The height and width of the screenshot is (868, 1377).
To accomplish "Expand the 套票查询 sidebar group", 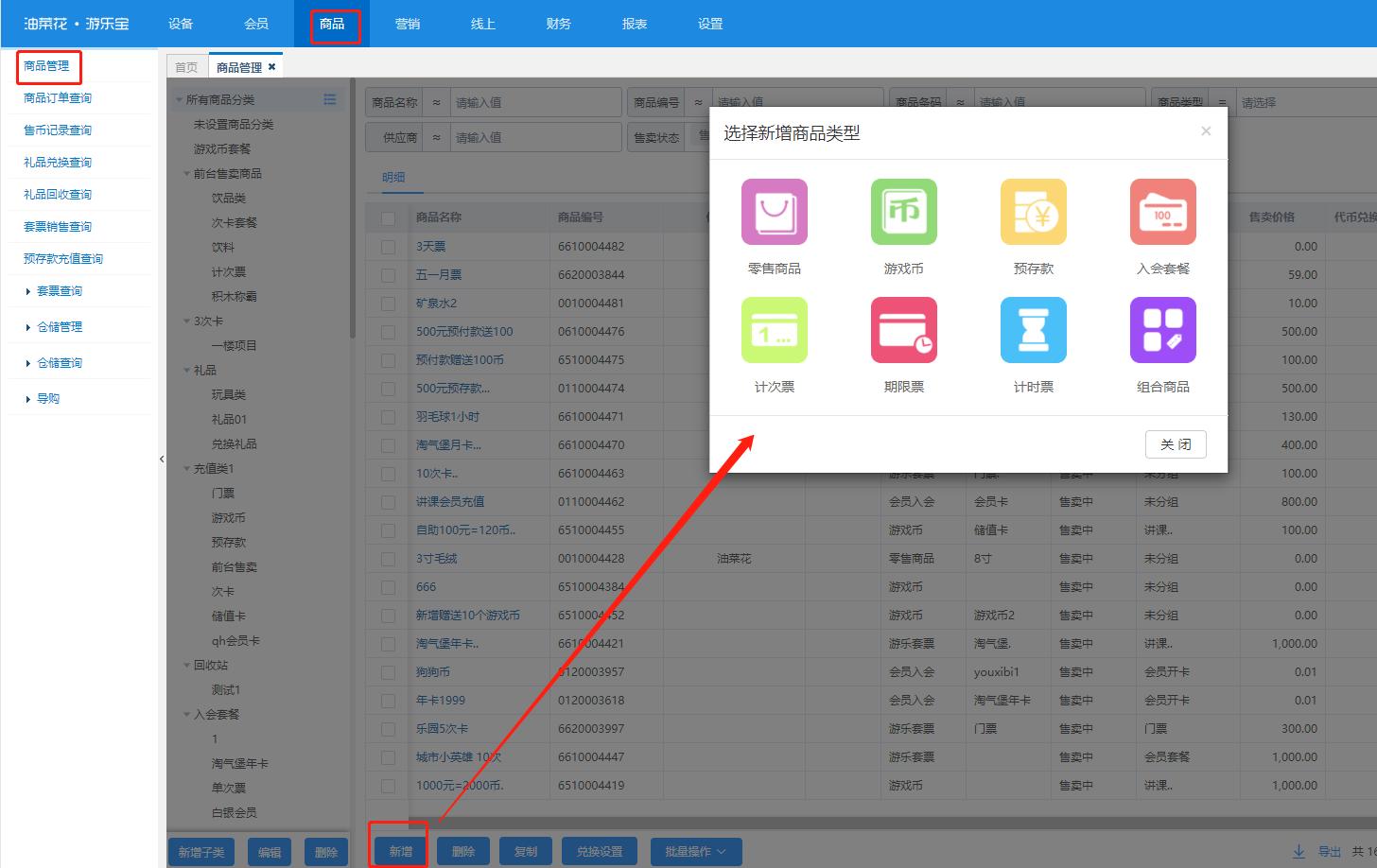I will [x=59, y=291].
